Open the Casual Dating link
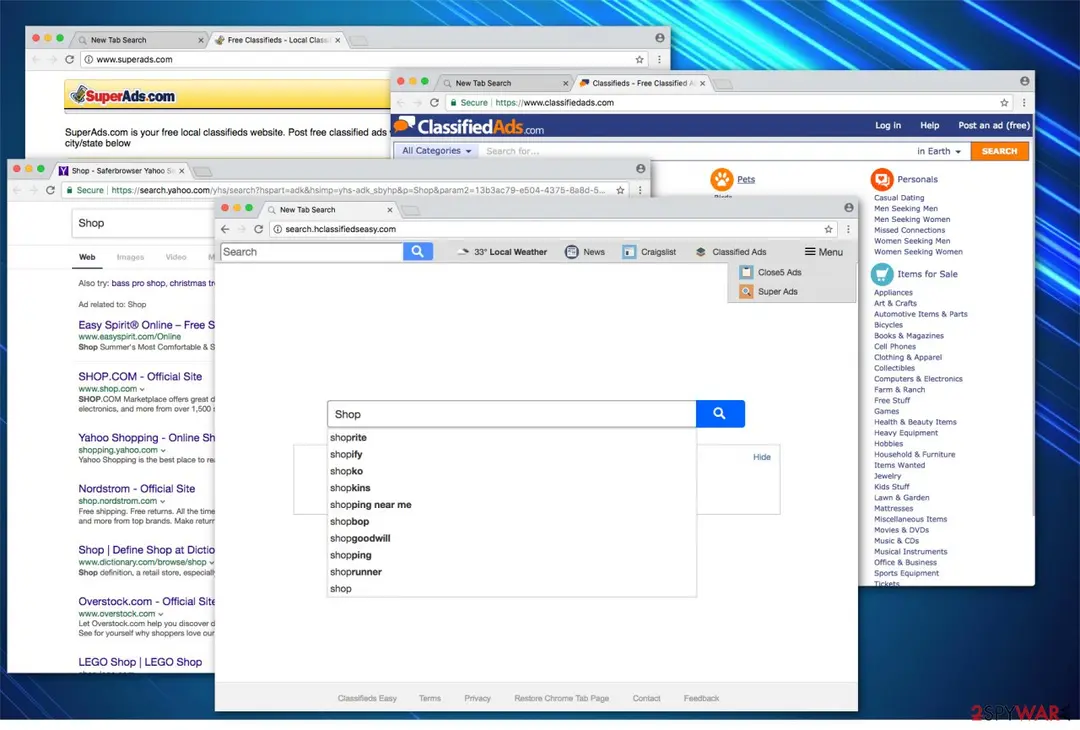Image resolution: width=1080 pixels, height=730 pixels. point(899,198)
